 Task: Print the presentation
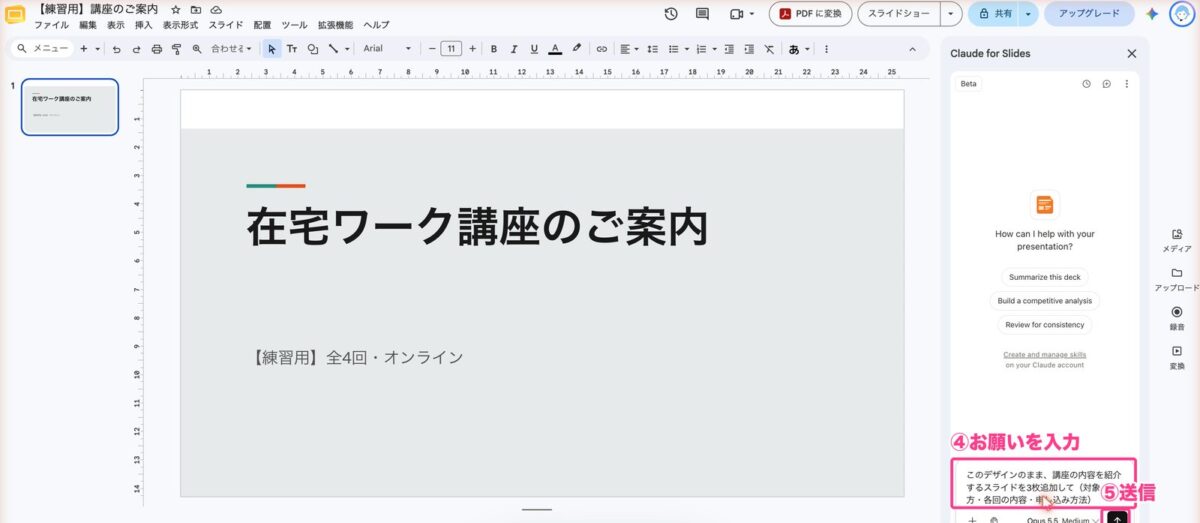tap(156, 48)
